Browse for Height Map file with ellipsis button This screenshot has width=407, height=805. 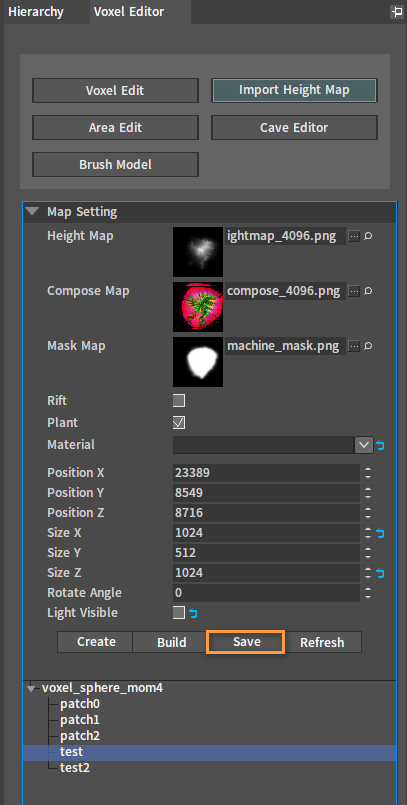coord(354,236)
